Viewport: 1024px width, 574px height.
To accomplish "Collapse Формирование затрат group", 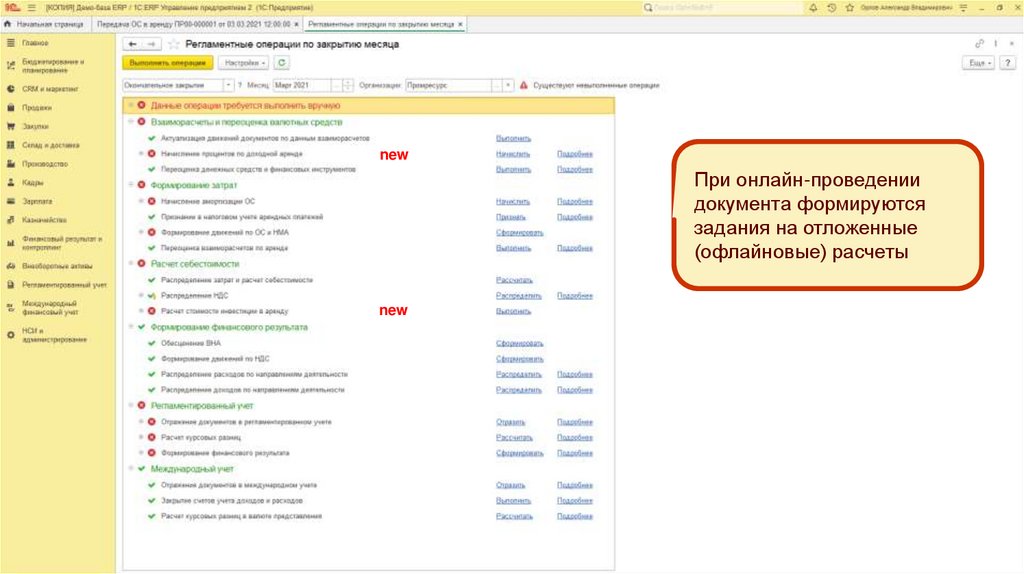I will click(131, 185).
